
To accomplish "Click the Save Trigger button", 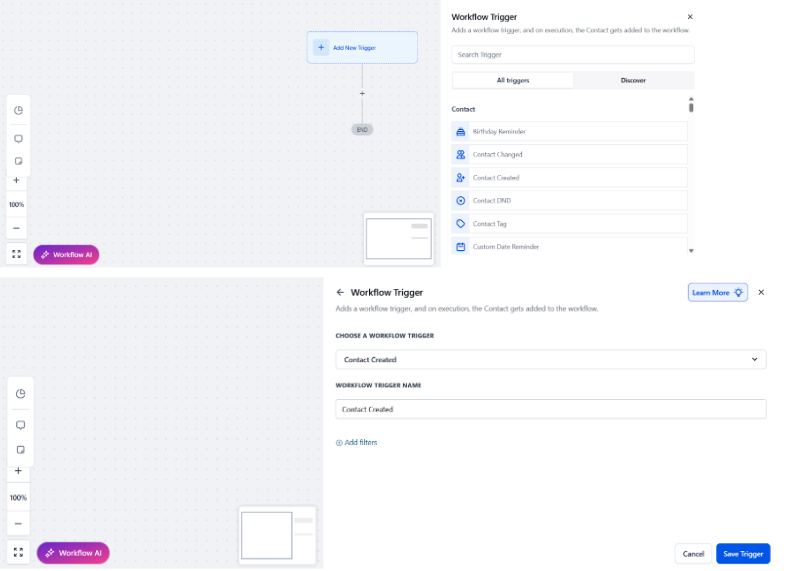I will 743,554.
